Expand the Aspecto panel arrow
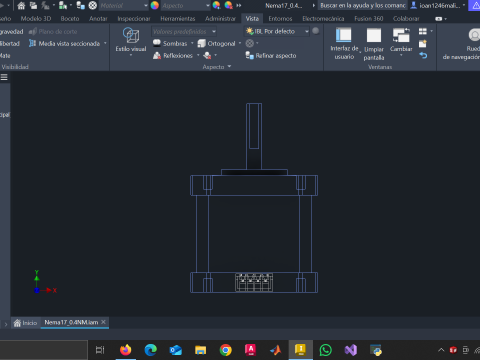The image size is (480, 360). click(x=229, y=66)
